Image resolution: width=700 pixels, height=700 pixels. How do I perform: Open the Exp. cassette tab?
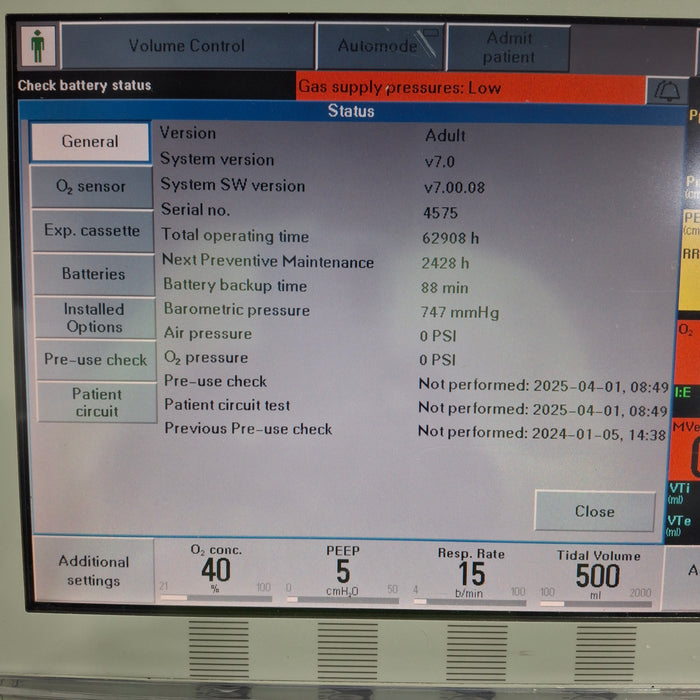tap(92, 231)
